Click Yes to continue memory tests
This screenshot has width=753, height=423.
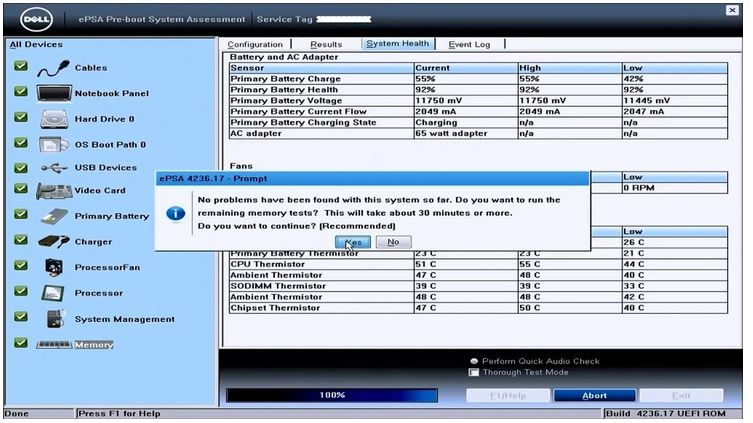coord(353,242)
